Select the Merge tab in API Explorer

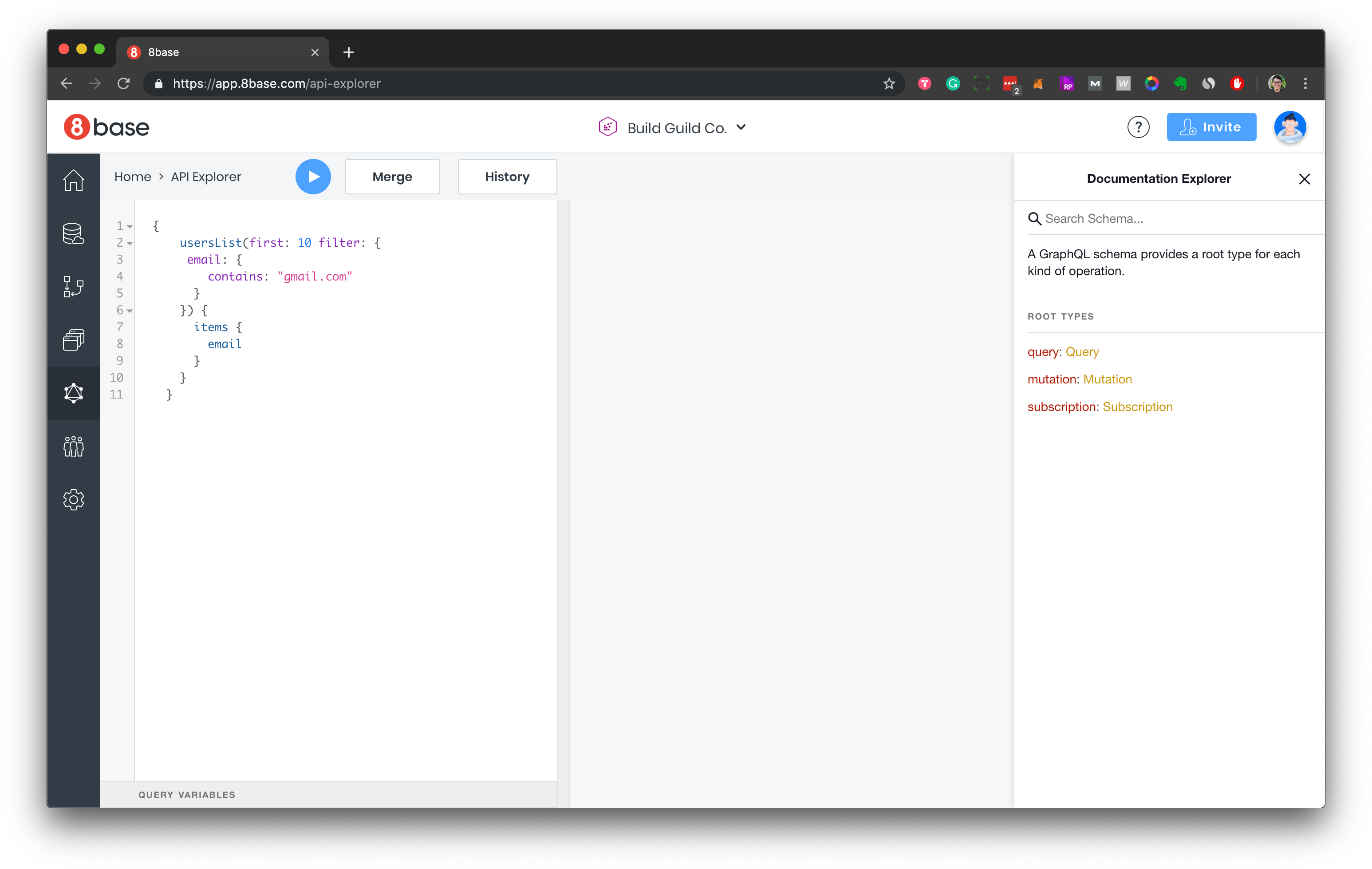click(392, 176)
